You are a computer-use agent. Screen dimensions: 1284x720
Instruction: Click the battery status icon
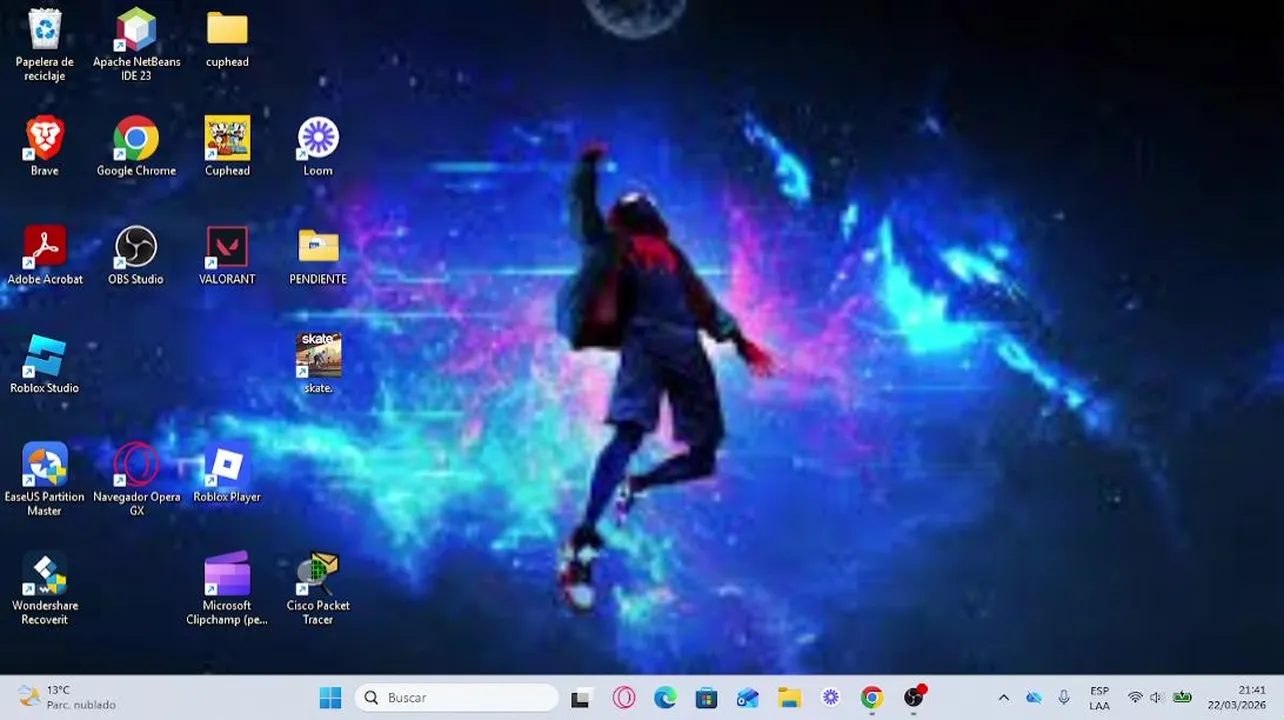coord(1183,698)
